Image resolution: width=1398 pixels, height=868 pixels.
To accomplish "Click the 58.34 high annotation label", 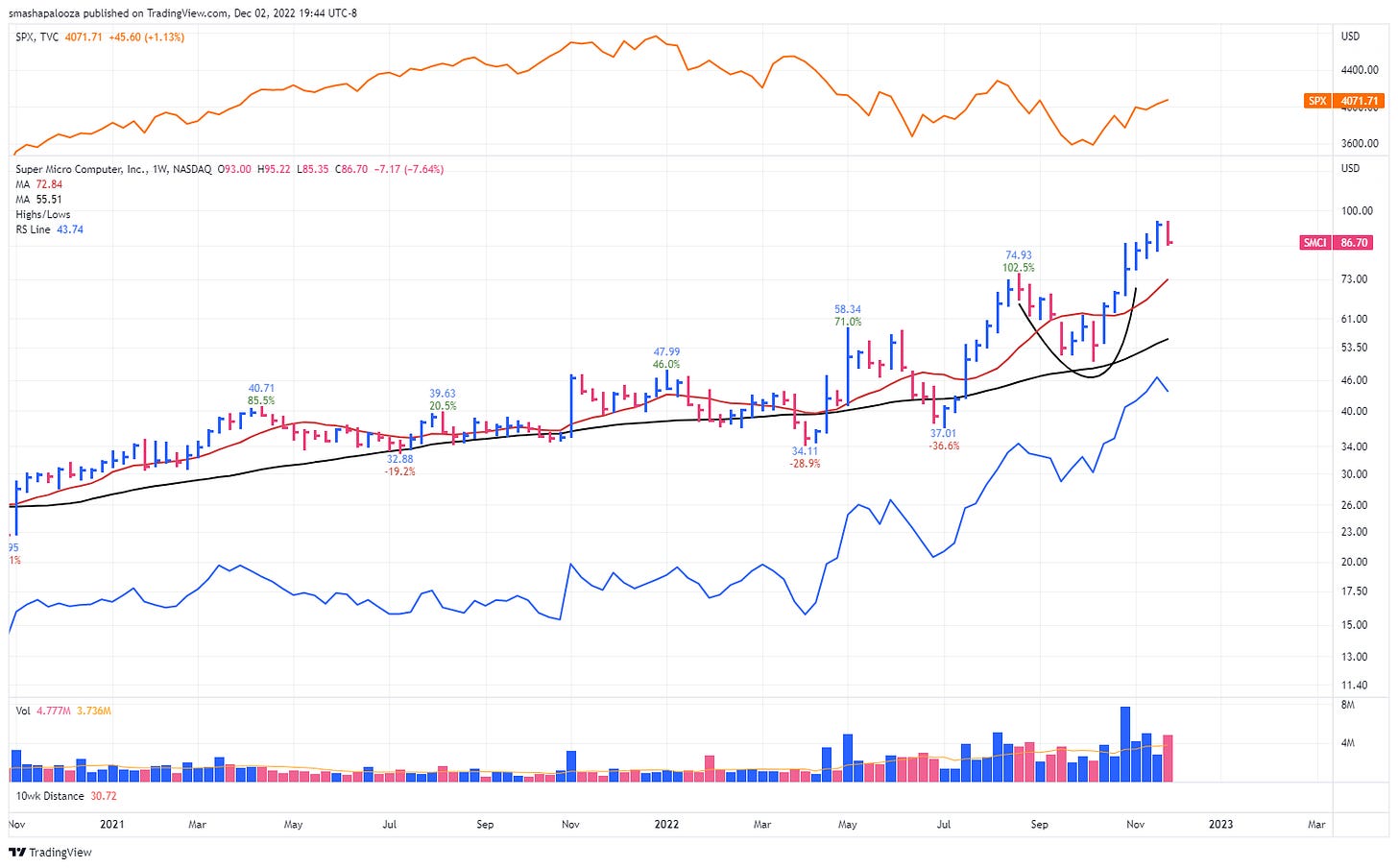I will [848, 309].
